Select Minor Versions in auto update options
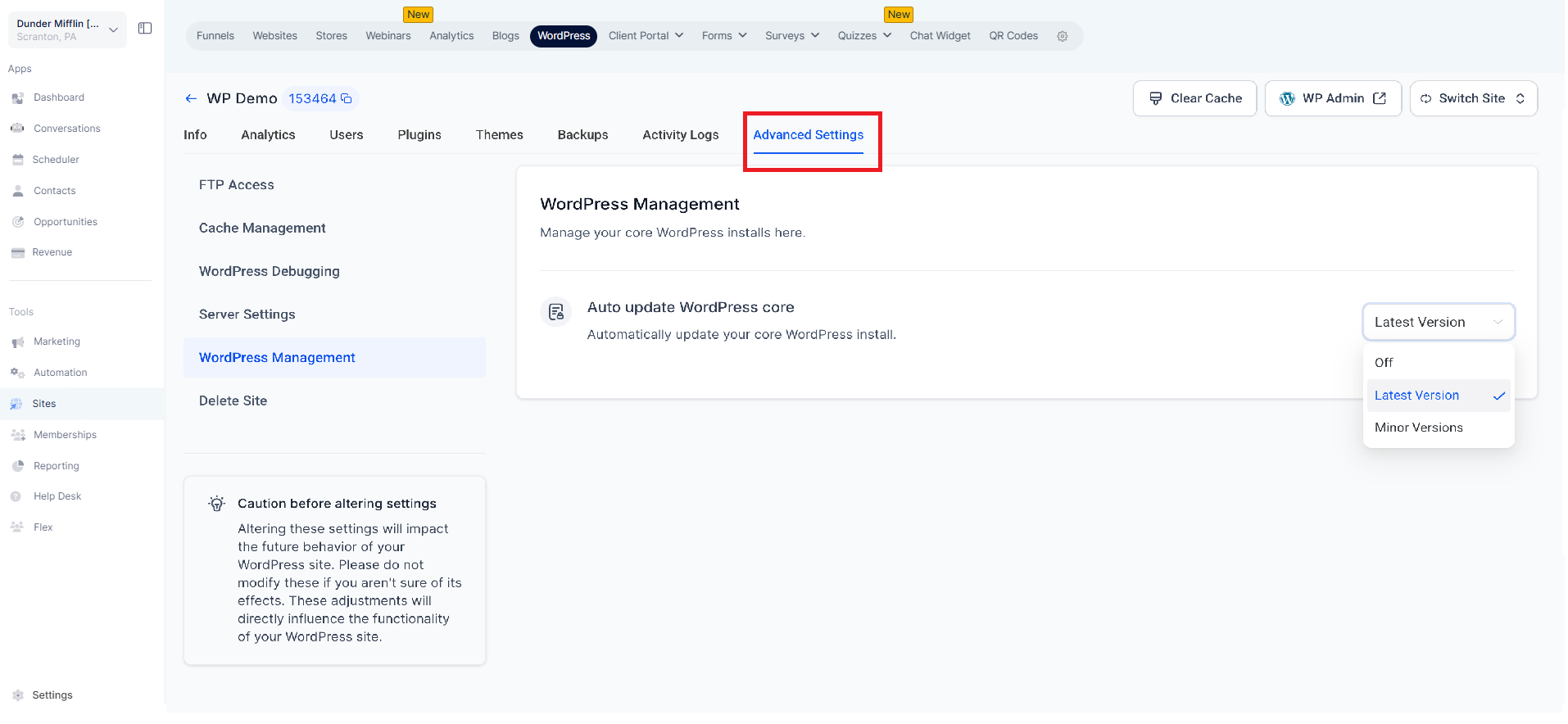The width and height of the screenshot is (1568, 724). [x=1439, y=428]
